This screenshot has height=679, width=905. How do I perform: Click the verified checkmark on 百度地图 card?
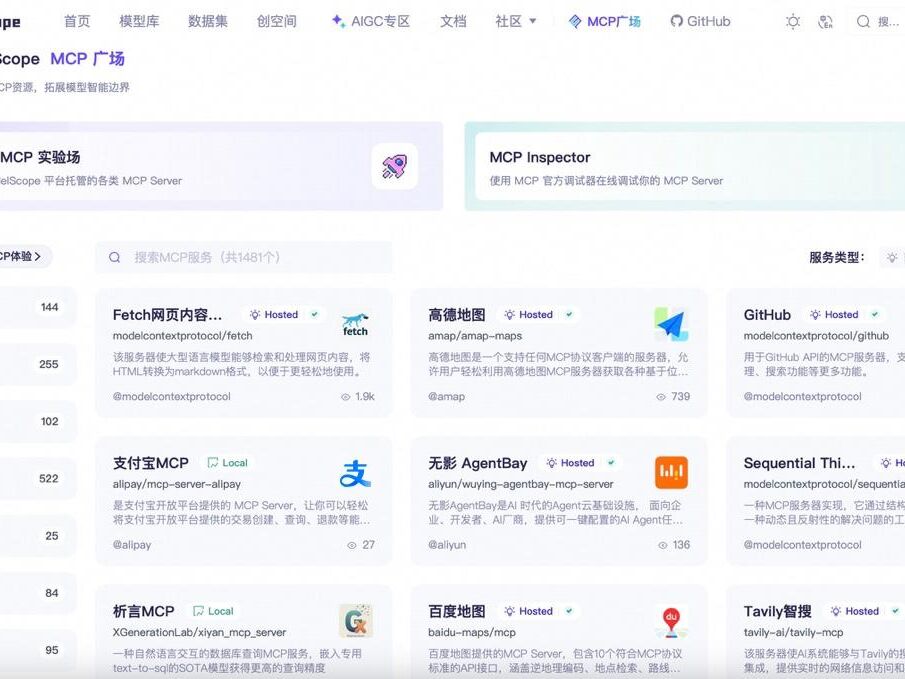(569, 611)
